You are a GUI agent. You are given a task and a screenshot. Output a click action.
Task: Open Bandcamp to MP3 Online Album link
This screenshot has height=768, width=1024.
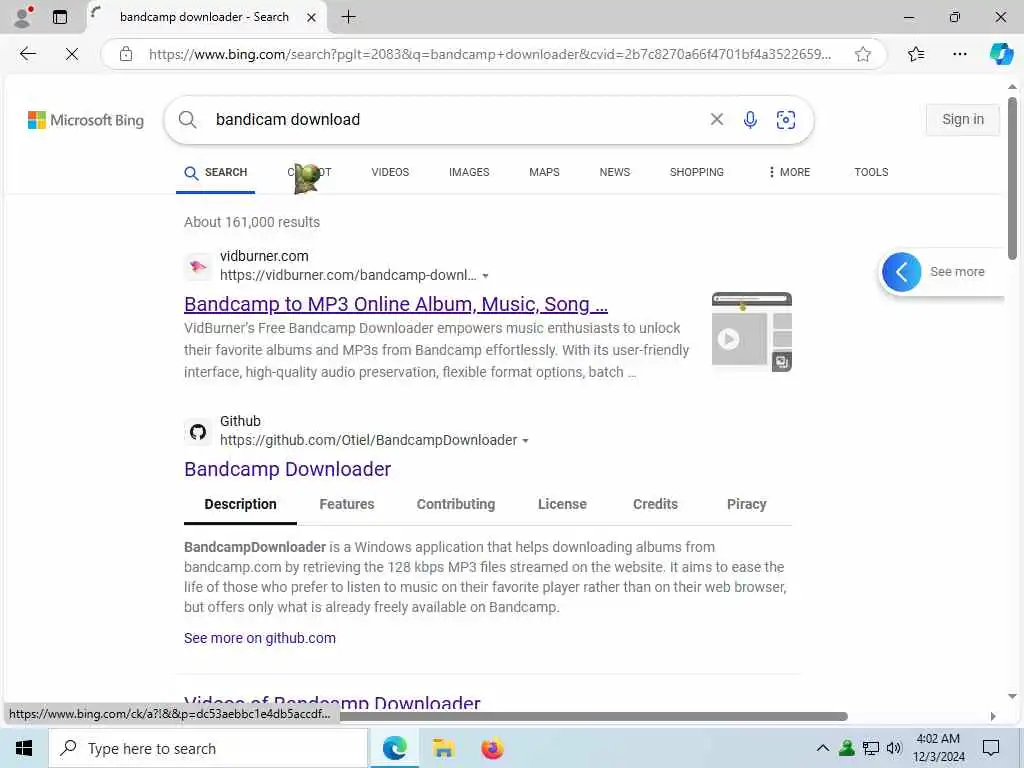(x=396, y=304)
